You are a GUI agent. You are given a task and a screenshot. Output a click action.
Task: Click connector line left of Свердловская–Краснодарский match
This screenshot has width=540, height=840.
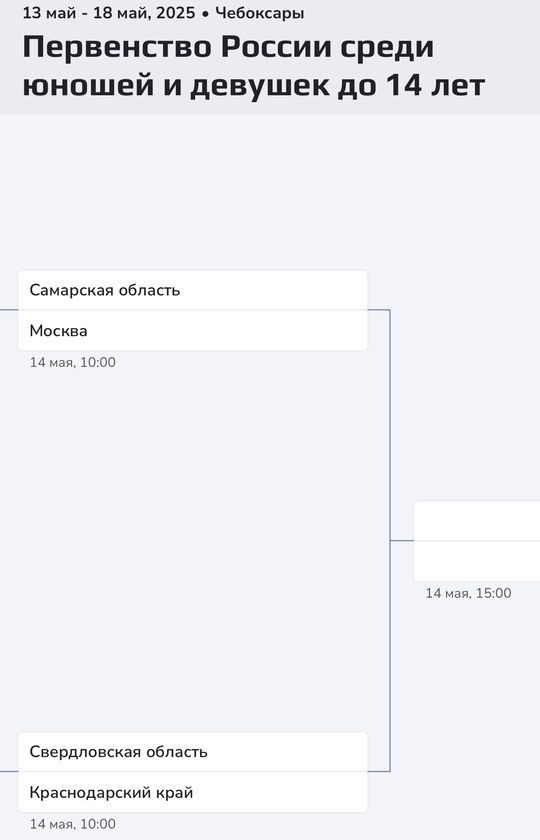[9, 771]
